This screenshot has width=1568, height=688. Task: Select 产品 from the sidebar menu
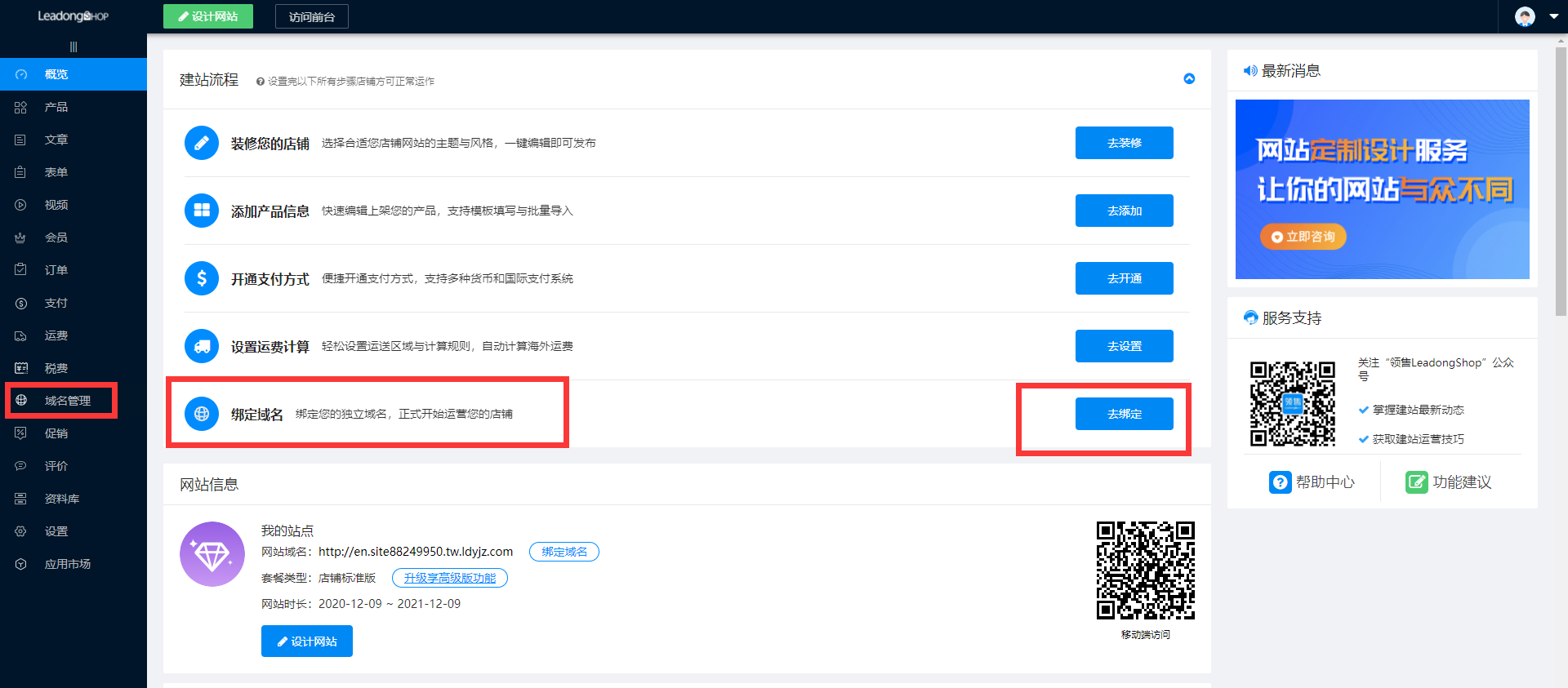click(56, 107)
